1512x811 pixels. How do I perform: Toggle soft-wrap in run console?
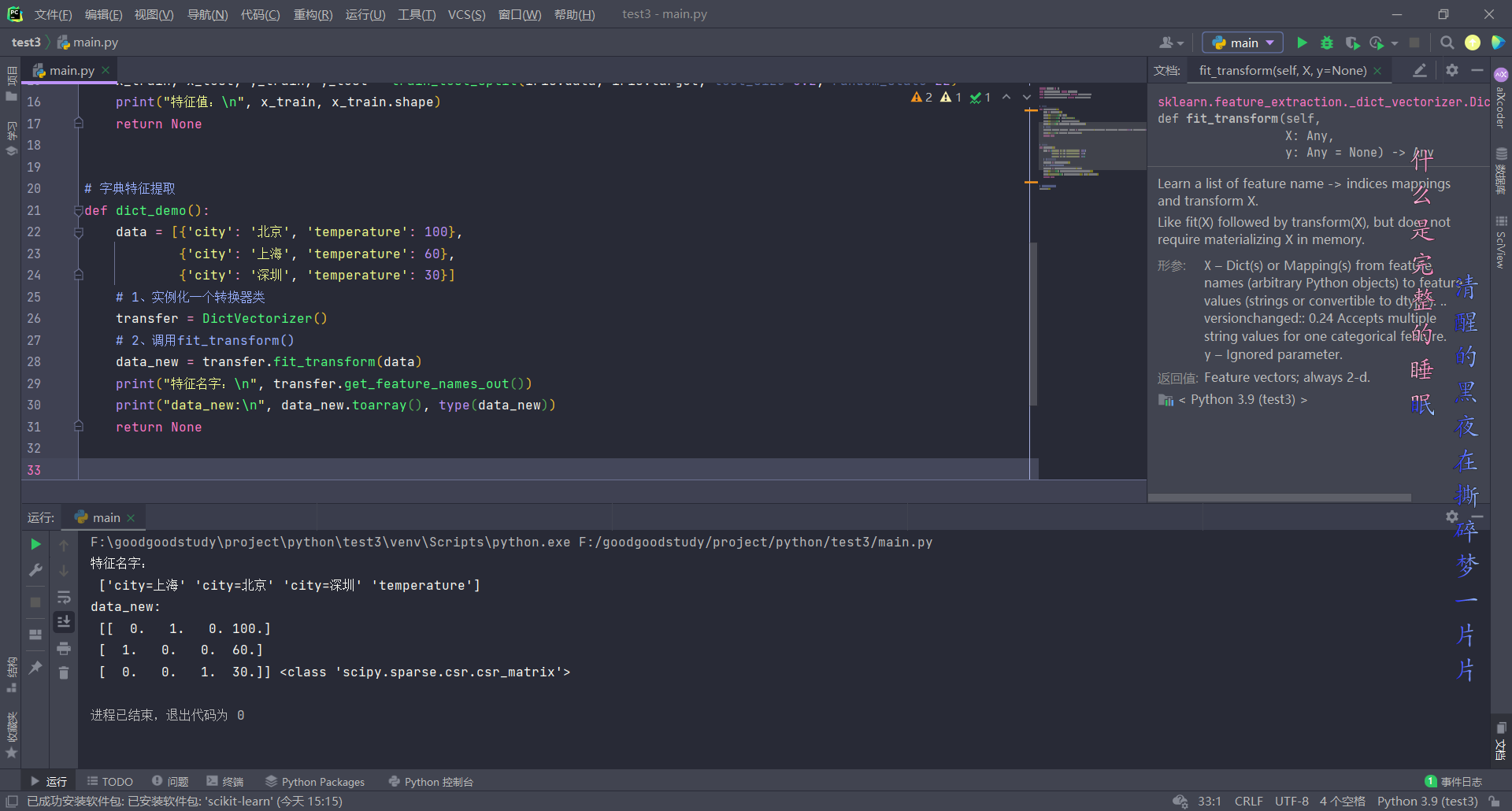click(x=64, y=597)
